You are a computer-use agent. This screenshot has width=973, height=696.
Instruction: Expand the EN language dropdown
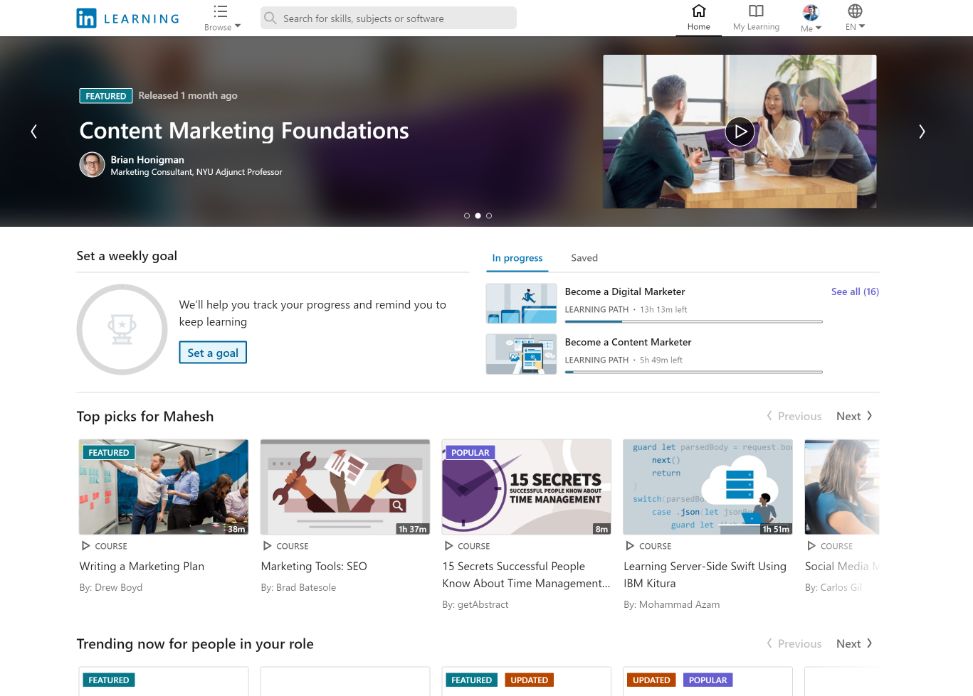point(855,18)
